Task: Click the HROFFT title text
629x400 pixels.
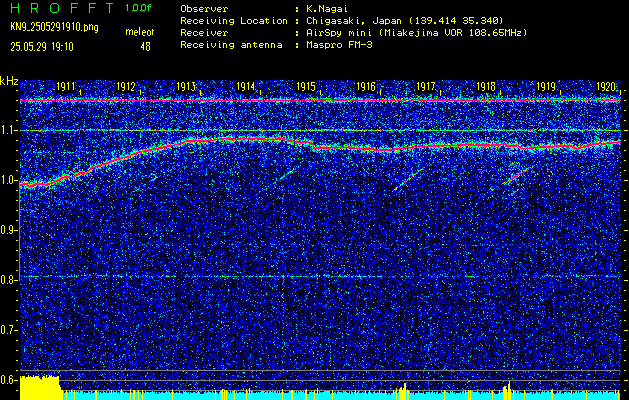Action: [x=63, y=8]
